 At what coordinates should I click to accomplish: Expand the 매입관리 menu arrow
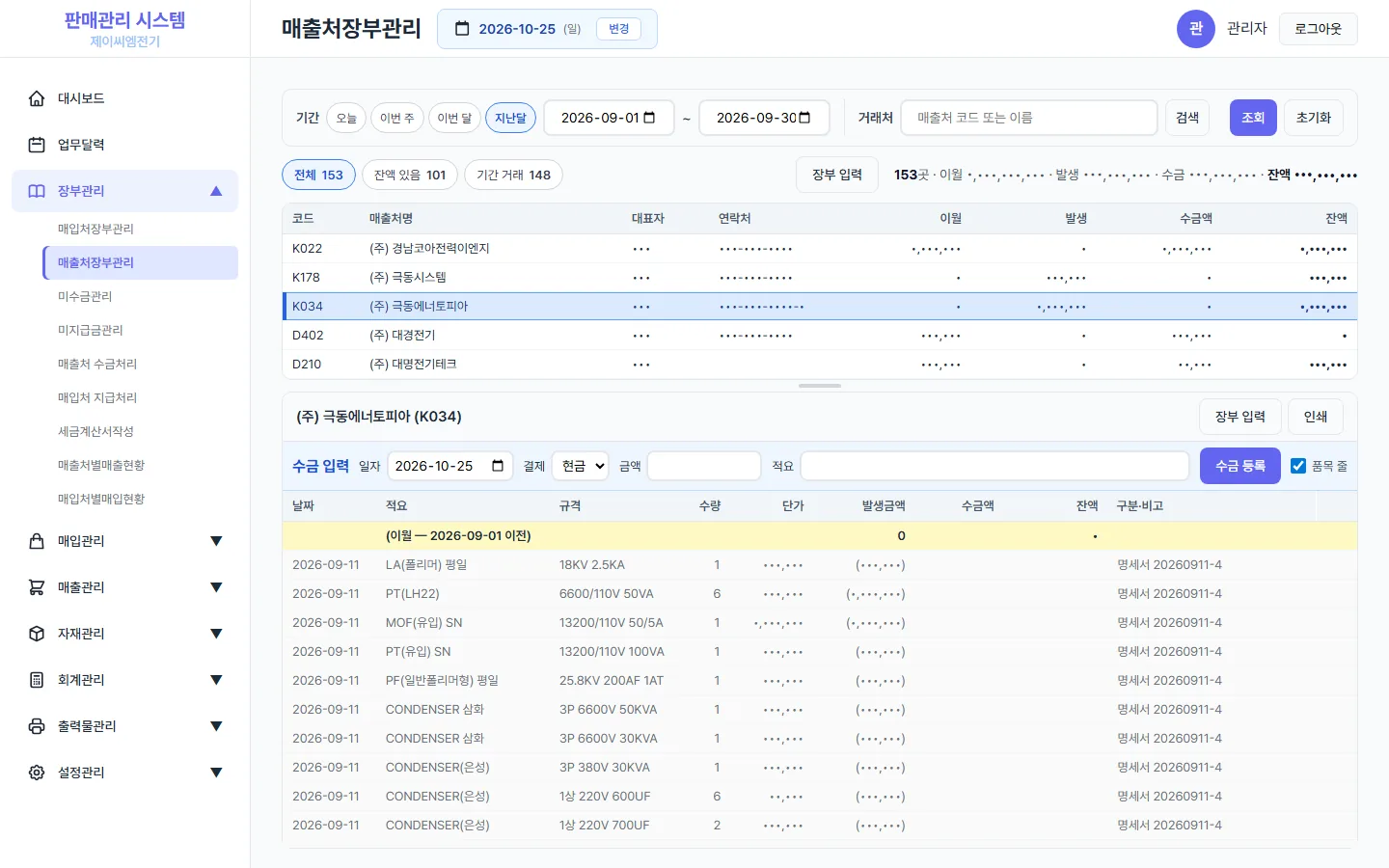coord(216,541)
